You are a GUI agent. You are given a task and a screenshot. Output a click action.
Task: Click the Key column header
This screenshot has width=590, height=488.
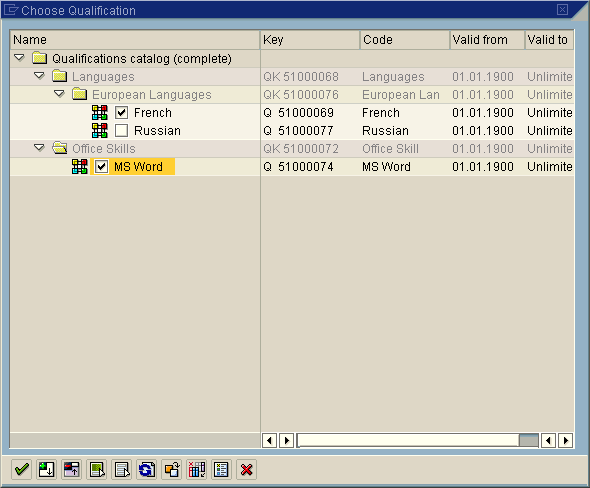pyautogui.click(x=310, y=40)
